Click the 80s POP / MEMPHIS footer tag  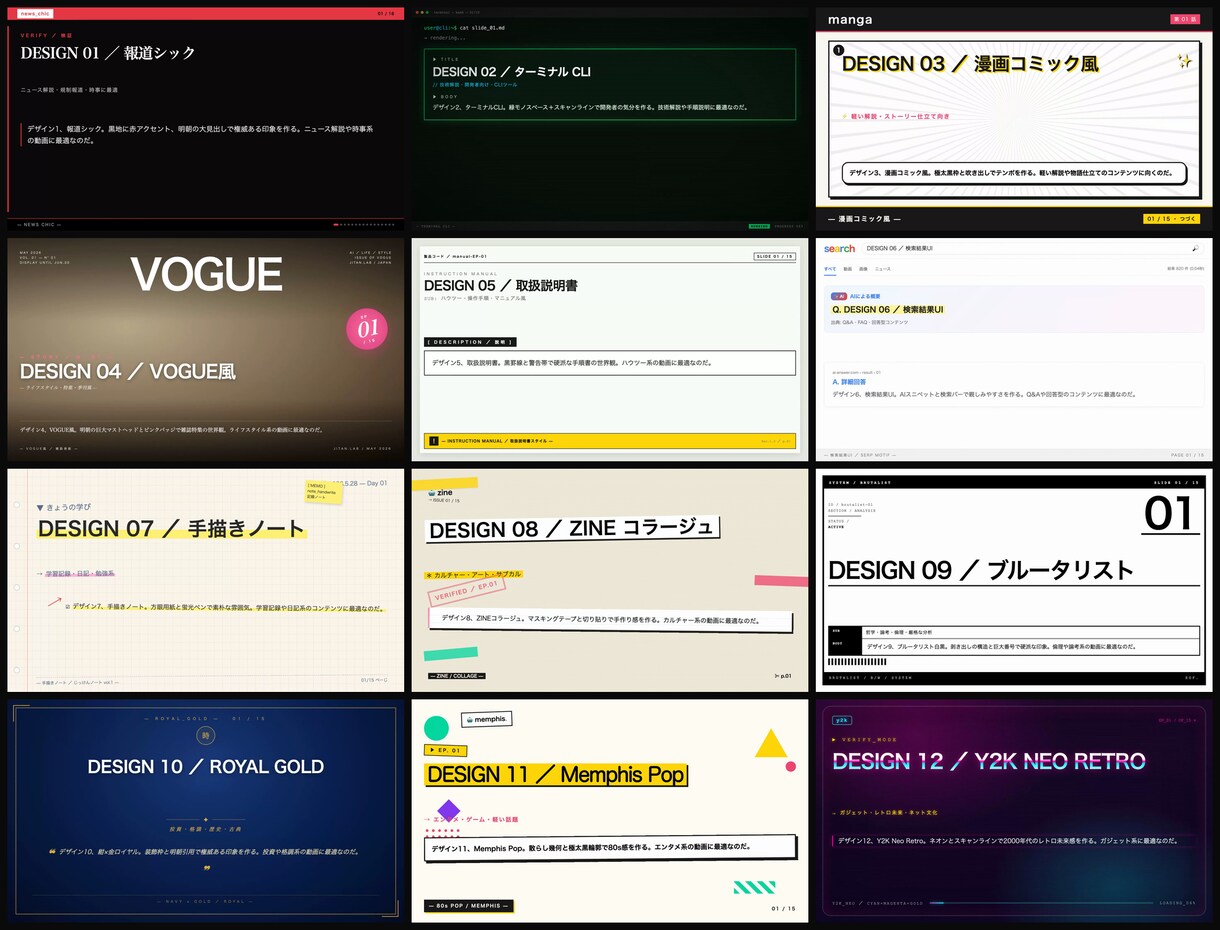point(469,906)
